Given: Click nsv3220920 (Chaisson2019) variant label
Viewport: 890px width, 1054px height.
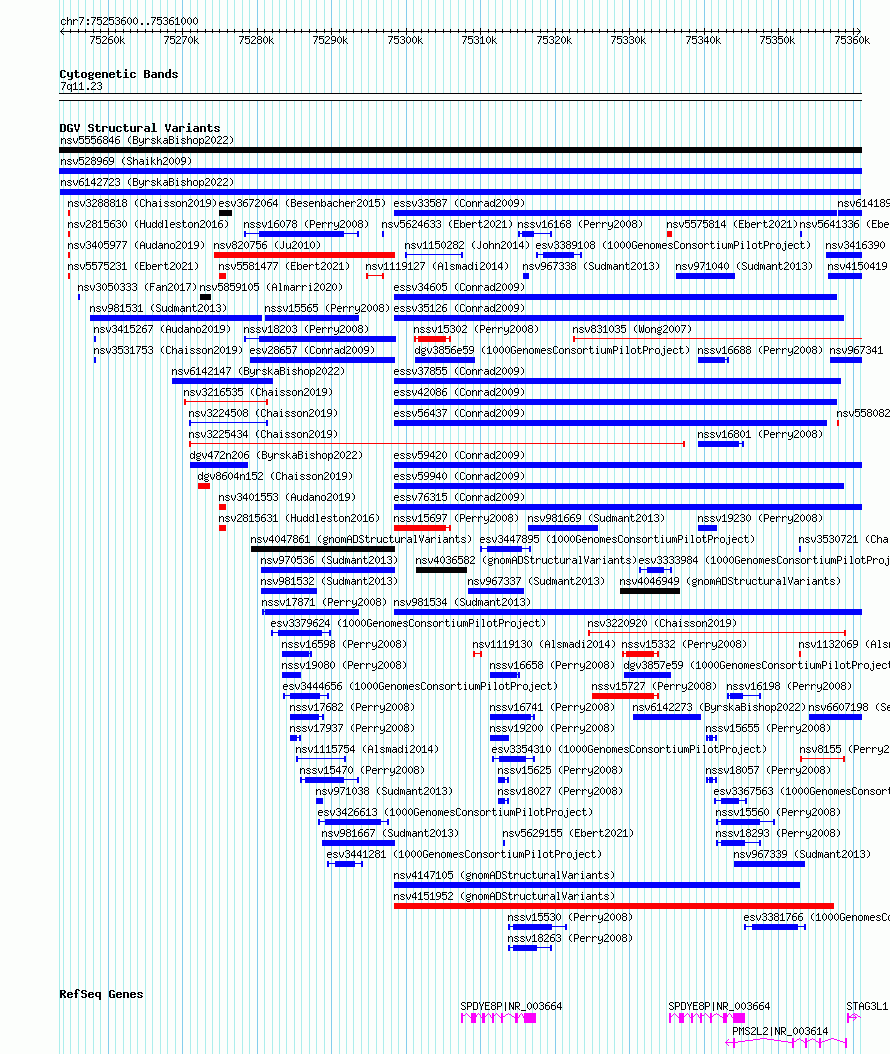Looking at the screenshot, I should [662, 623].
